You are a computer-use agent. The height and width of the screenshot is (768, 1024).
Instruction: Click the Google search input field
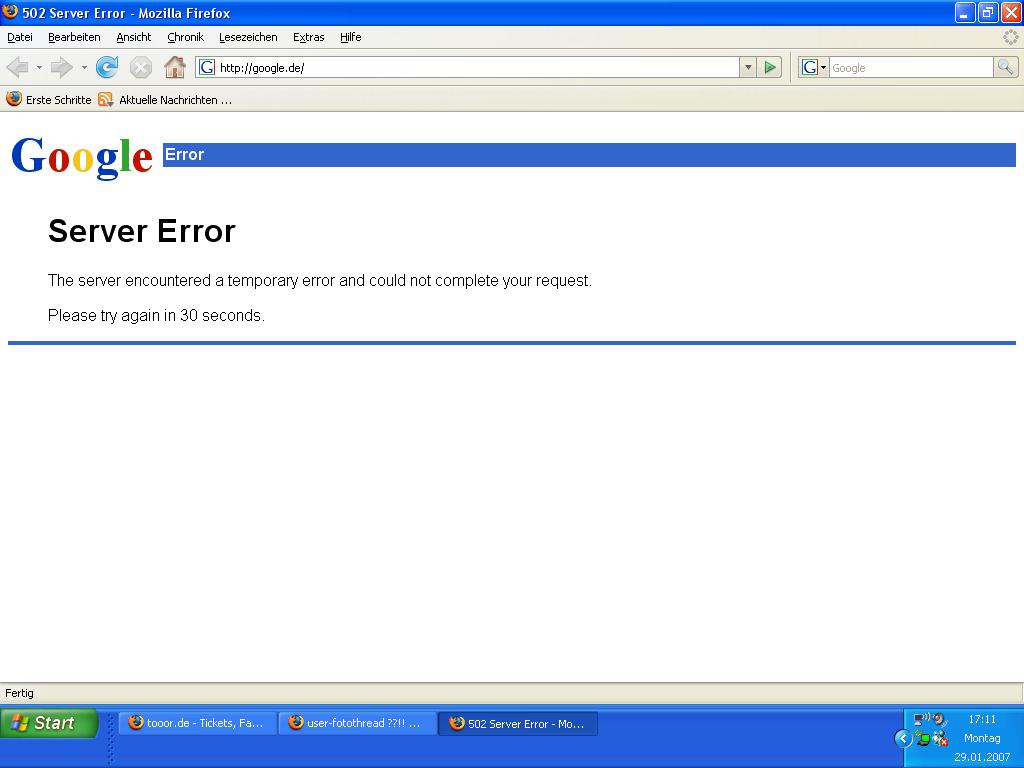click(910, 67)
